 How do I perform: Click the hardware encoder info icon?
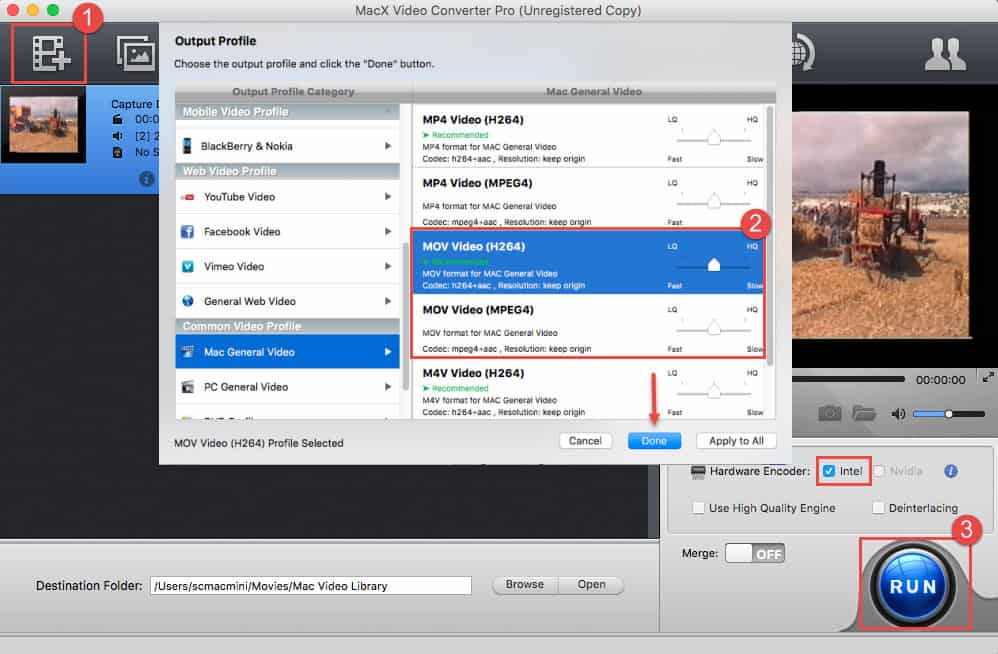click(951, 471)
